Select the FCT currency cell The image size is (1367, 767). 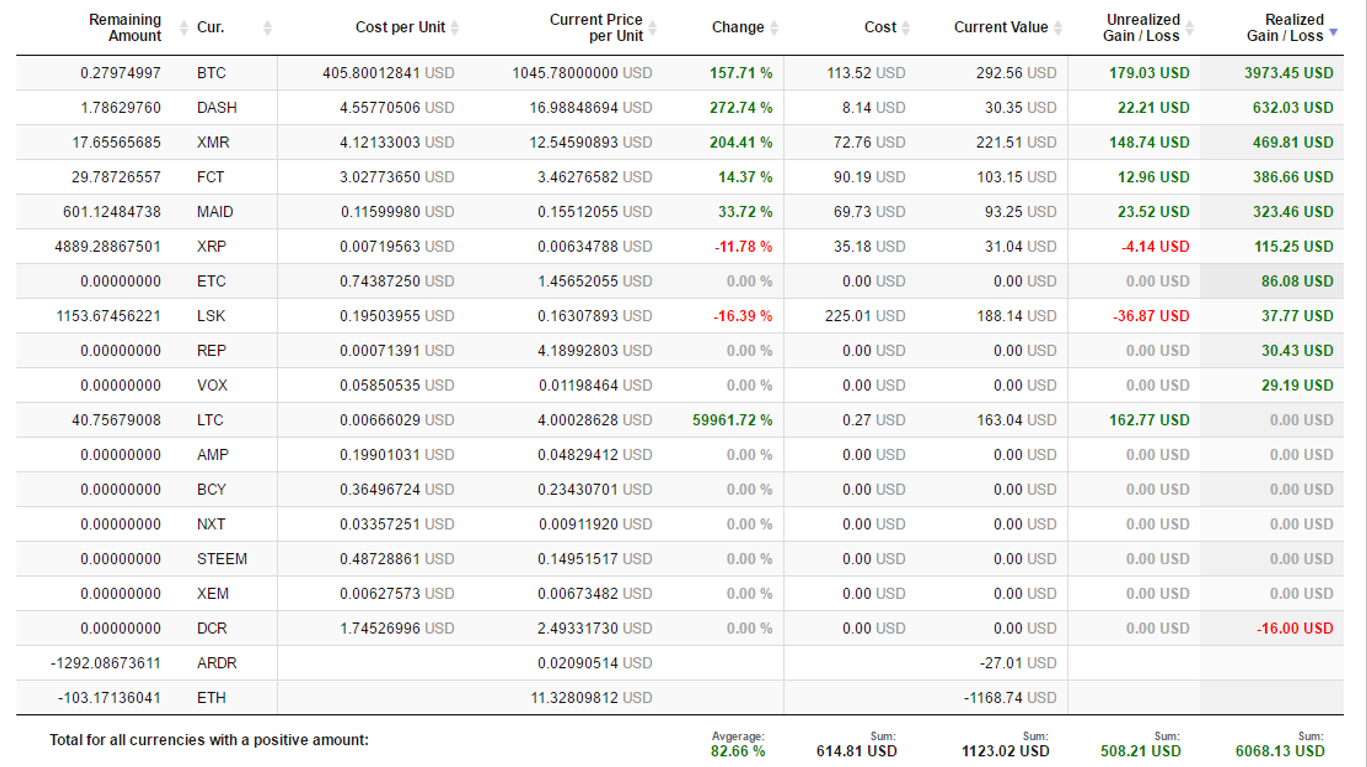pyautogui.click(x=210, y=177)
